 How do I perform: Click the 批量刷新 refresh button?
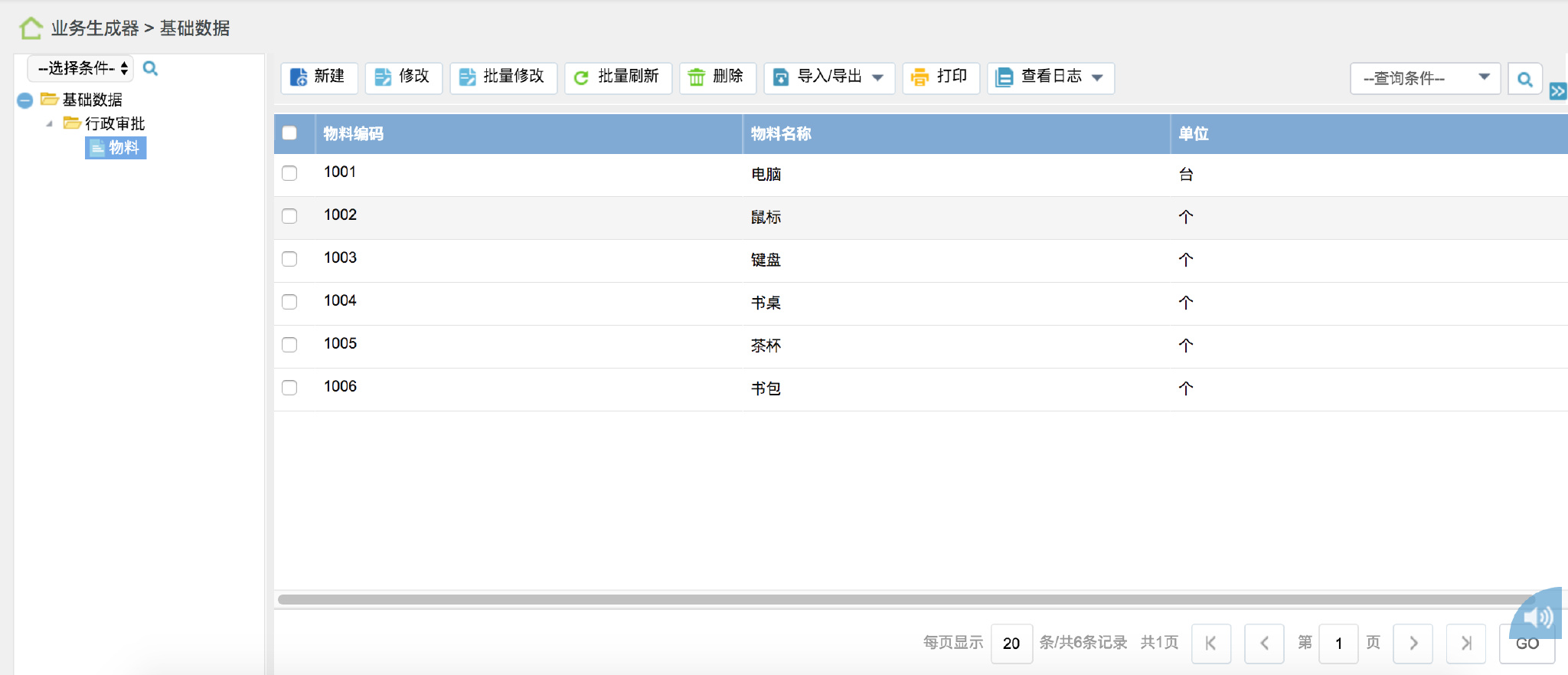click(618, 77)
